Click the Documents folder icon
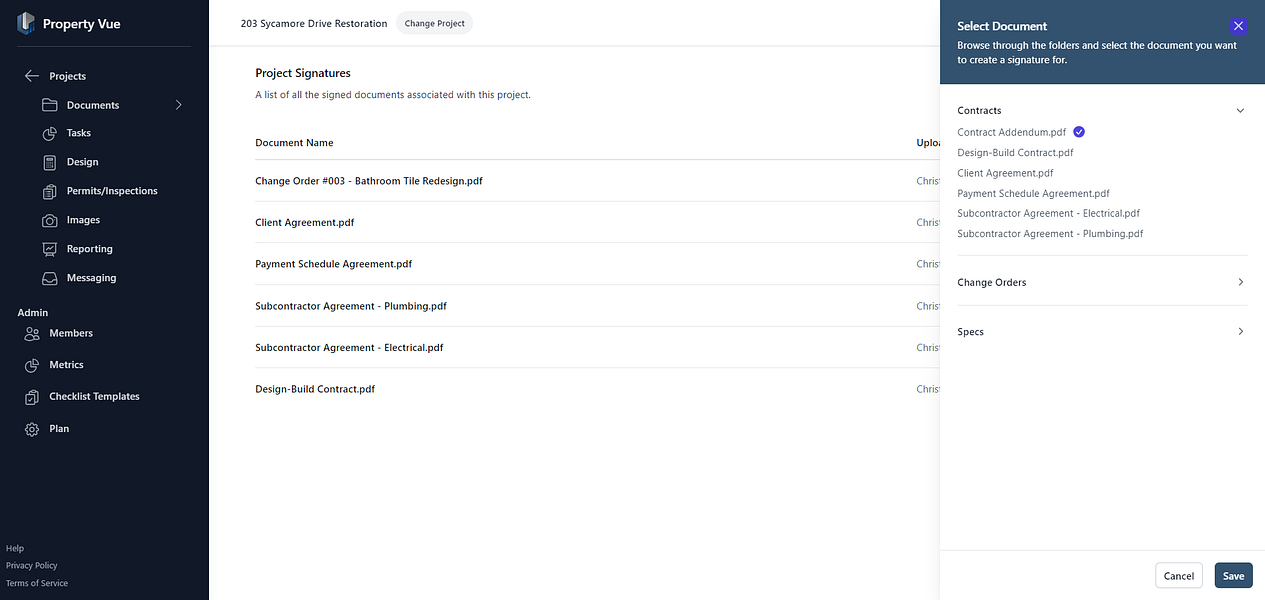The width and height of the screenshot is (1265, 600). coord(50,105)
